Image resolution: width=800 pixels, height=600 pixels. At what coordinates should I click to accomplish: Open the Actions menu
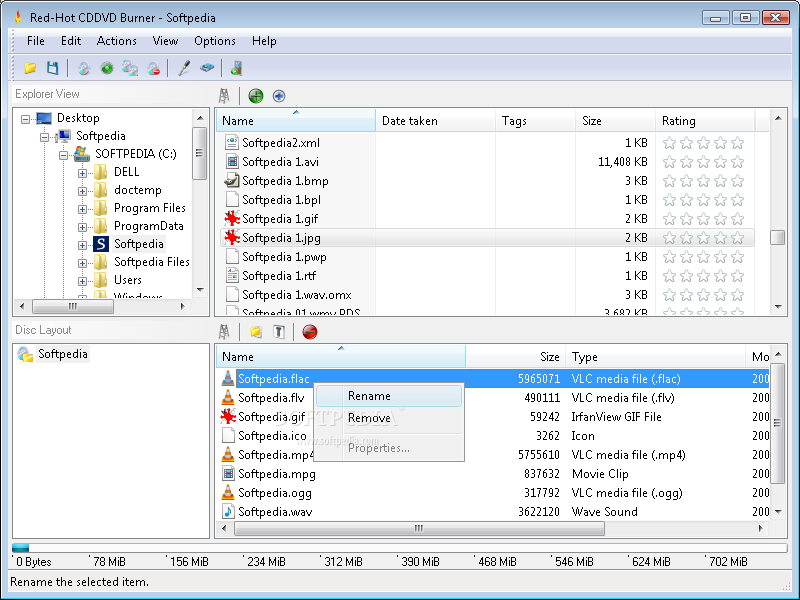[x=117, y=41]
